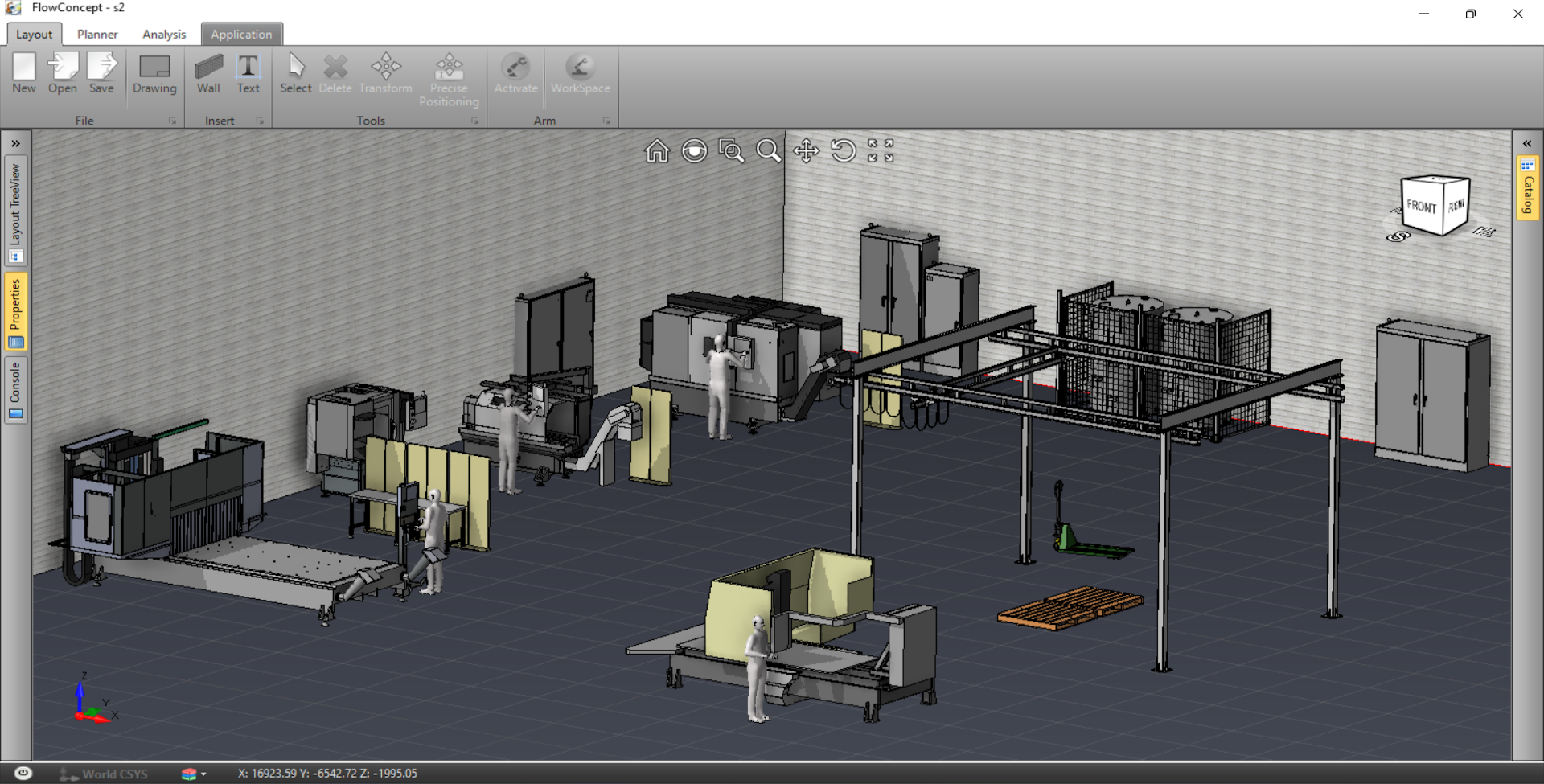
Task: Open Tools group dialog launcher
Action: tap(475, 121)
